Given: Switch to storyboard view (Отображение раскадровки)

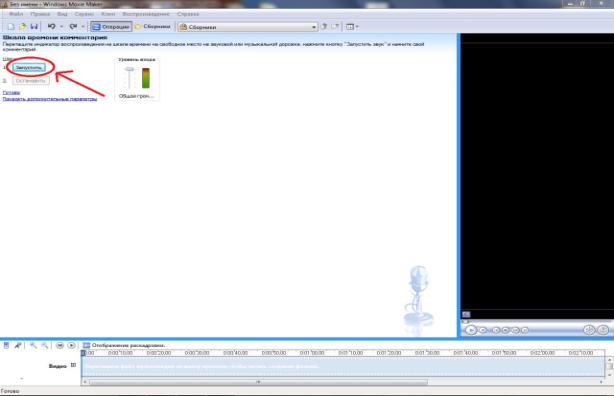Looking at the screenshot, I should 124,345.
